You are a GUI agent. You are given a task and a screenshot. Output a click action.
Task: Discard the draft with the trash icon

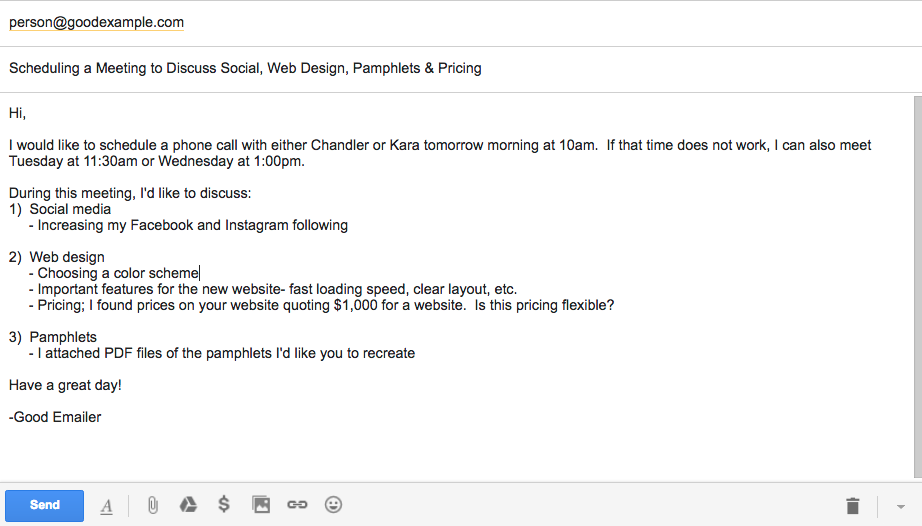(853, 505)
